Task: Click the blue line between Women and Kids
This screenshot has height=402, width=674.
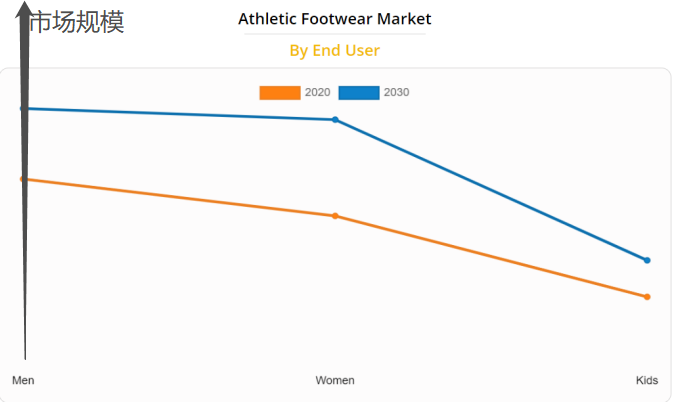Action: click(491, 190)
